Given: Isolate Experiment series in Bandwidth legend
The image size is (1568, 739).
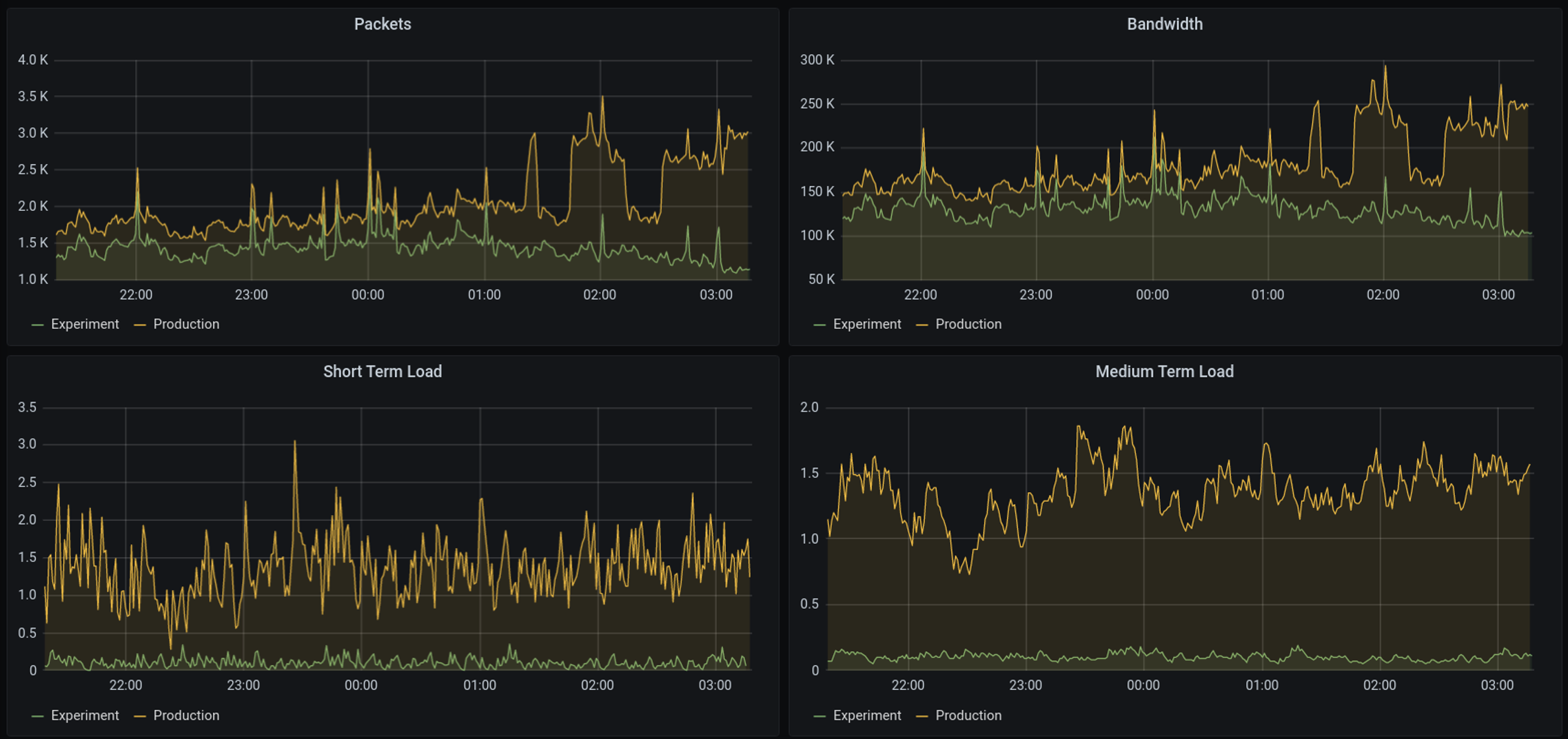Looking at the screenshot, I should click(866, 324).
